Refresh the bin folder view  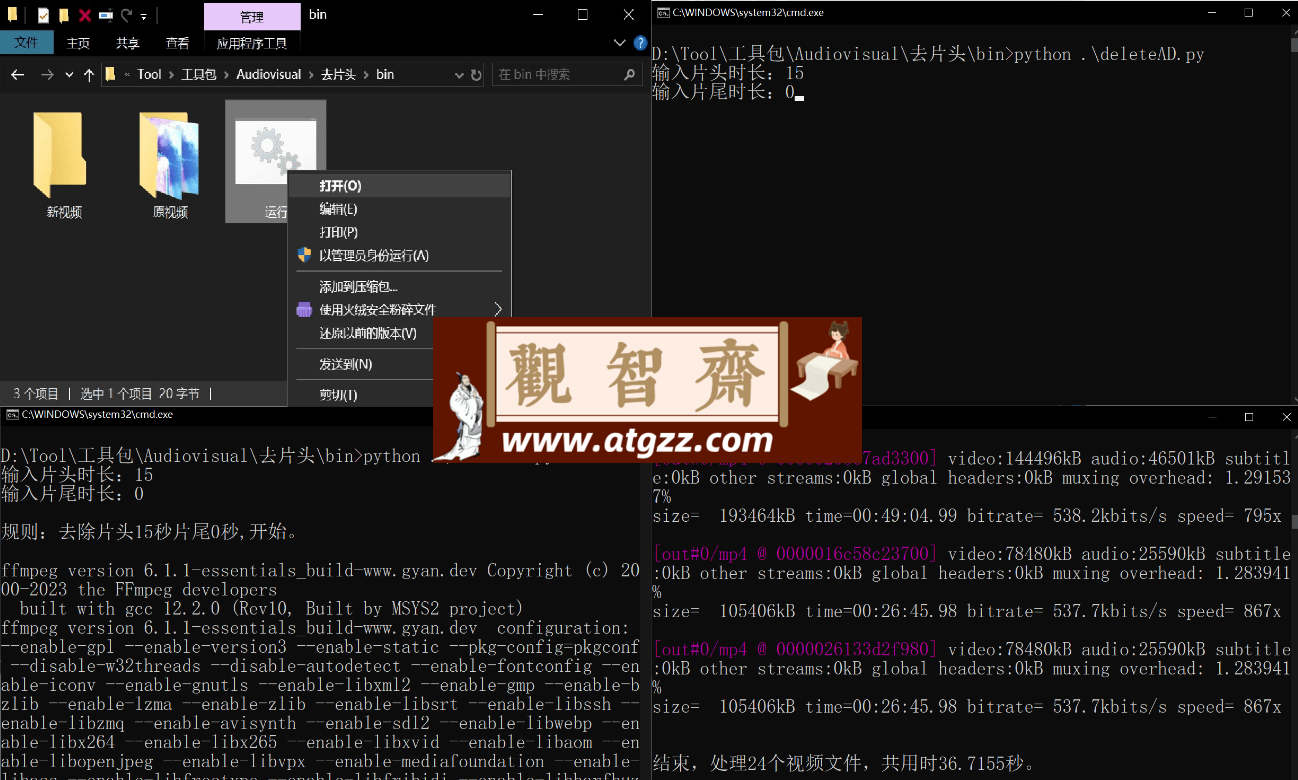476,75
